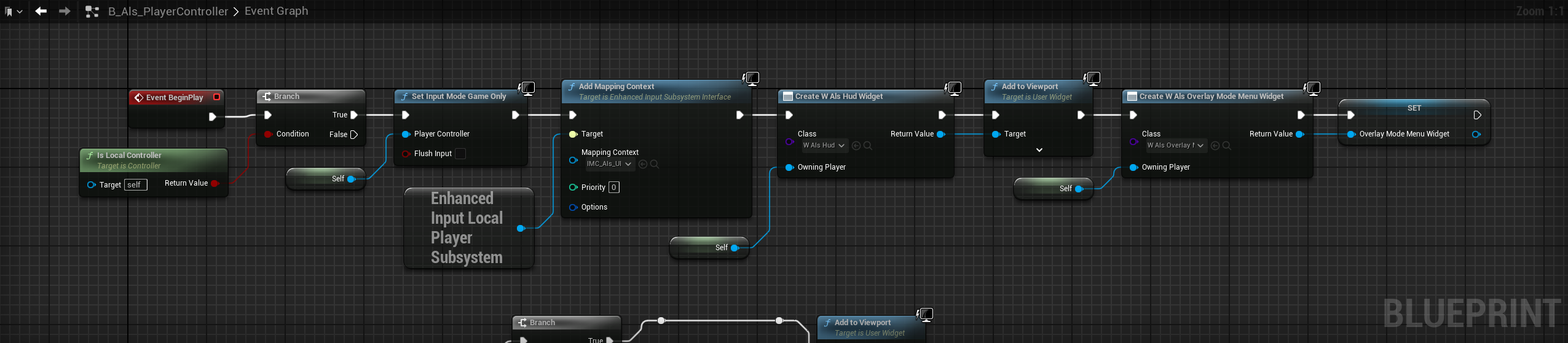Browse to W Als Hud class magnifier icon
The width and height of the screenshot is (1568, 343).
point(868,146)
